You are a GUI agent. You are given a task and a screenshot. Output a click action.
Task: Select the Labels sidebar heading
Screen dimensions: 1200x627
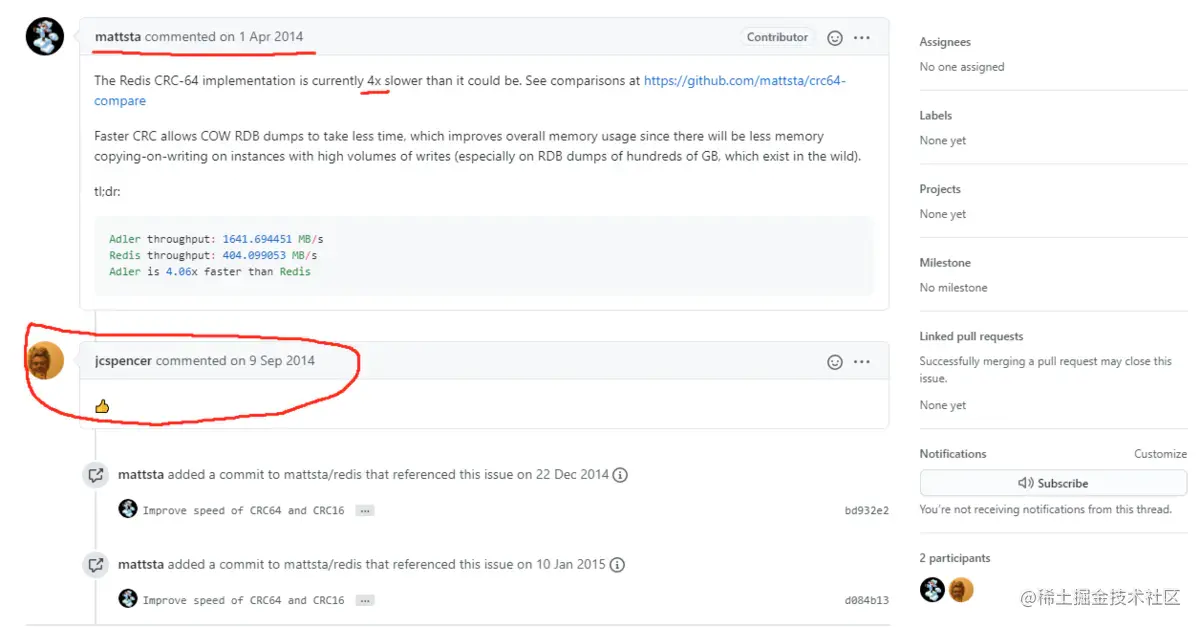[936, 116]
